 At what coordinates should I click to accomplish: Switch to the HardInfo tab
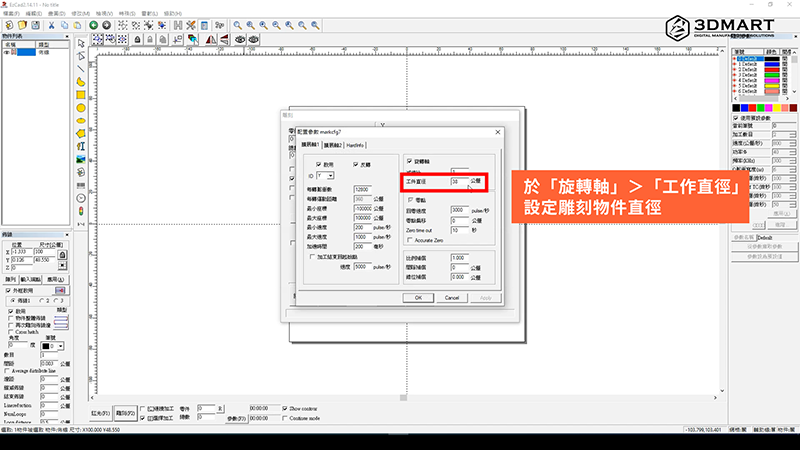point(357,145)
